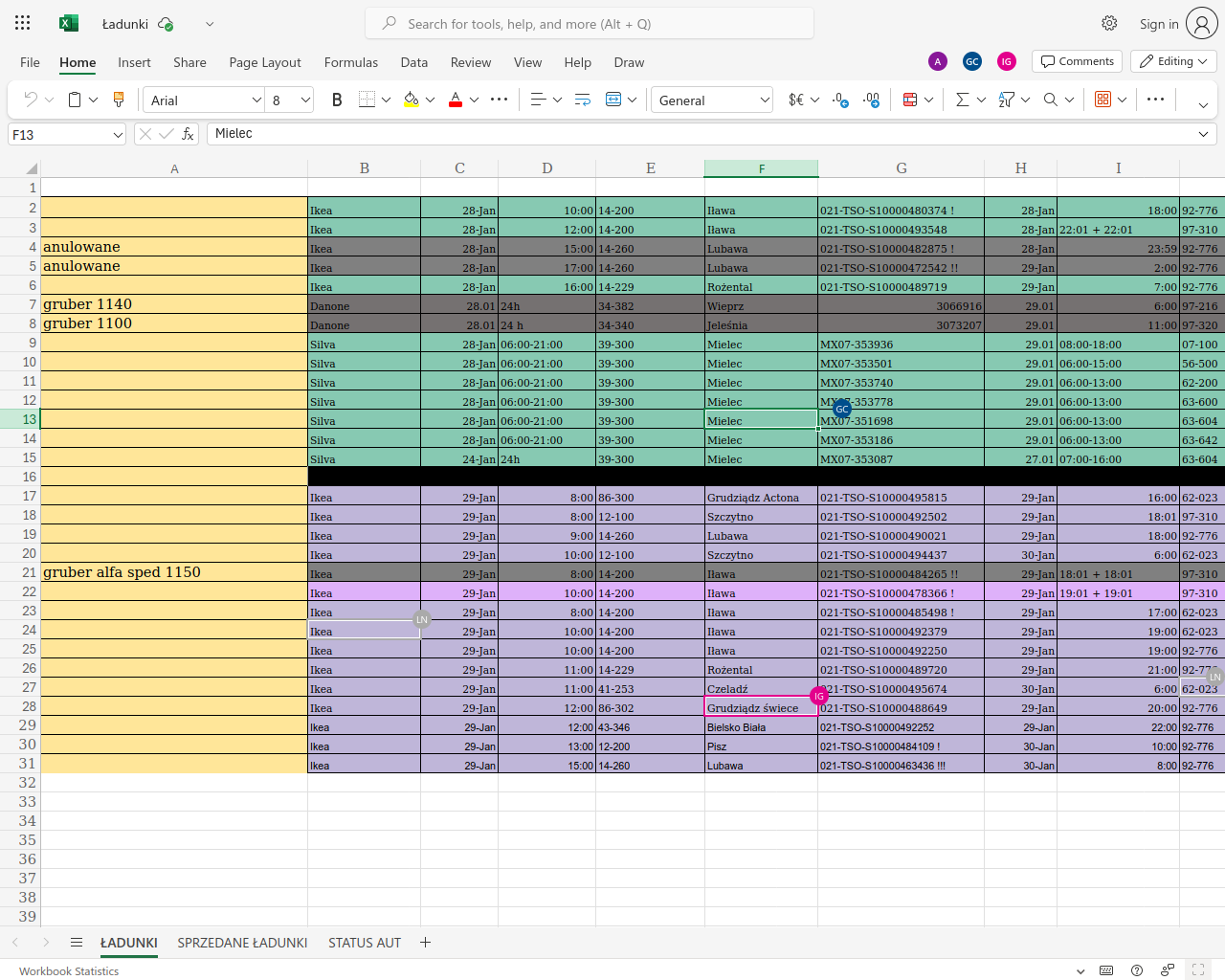
Task: Open Help question mark in status bar
Action: (x=1137, y=970)
